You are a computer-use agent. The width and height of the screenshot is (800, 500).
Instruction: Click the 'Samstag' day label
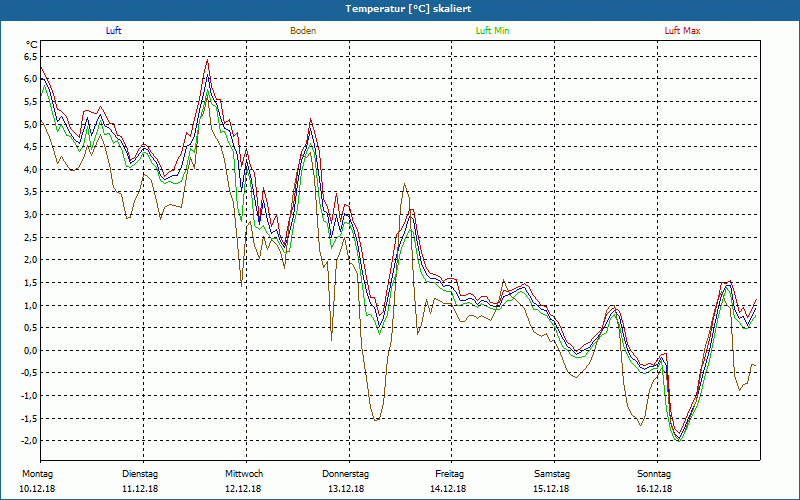click(x=552, y=474)
